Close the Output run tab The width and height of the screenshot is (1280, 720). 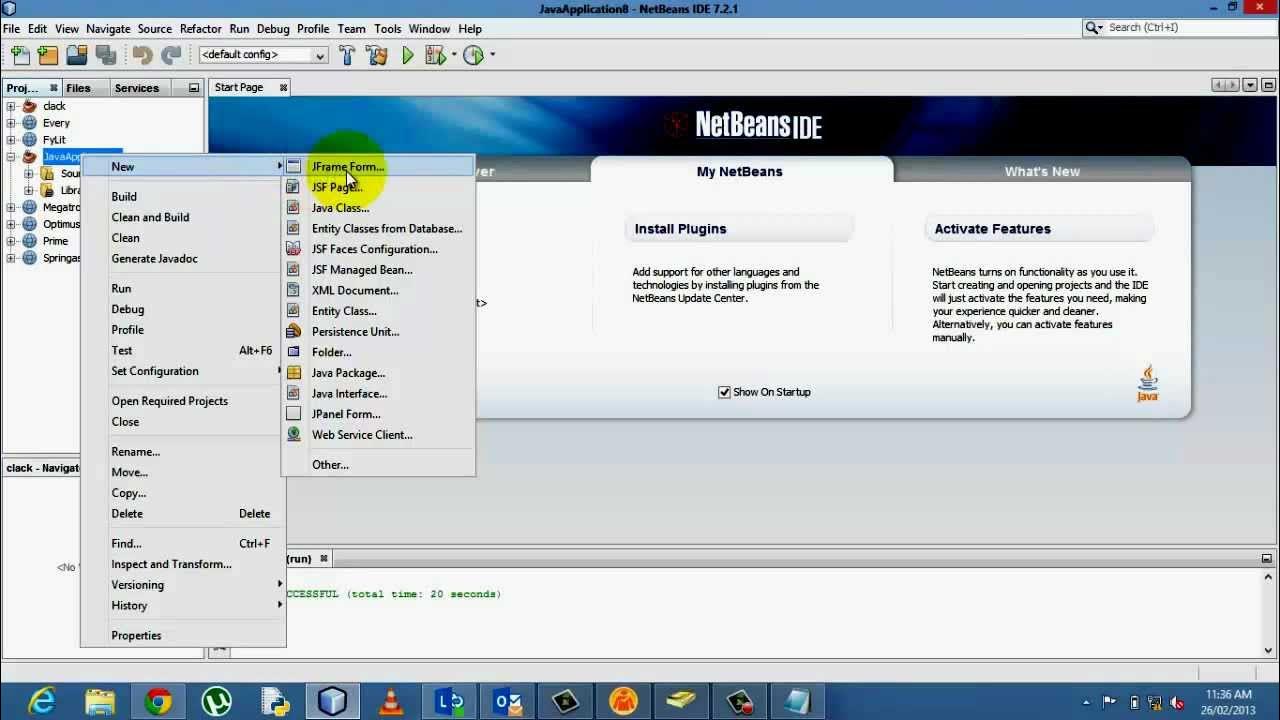coord(323,559)
